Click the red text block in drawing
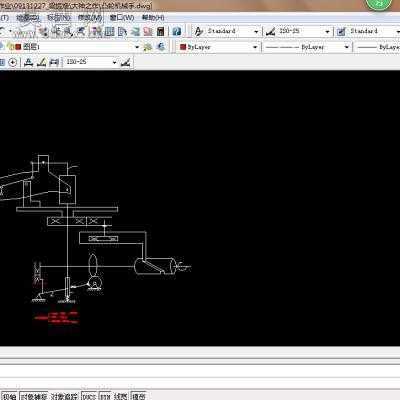The width and height of the screenshot is (400, 400). pyautogui.click(x=56, y=318)
